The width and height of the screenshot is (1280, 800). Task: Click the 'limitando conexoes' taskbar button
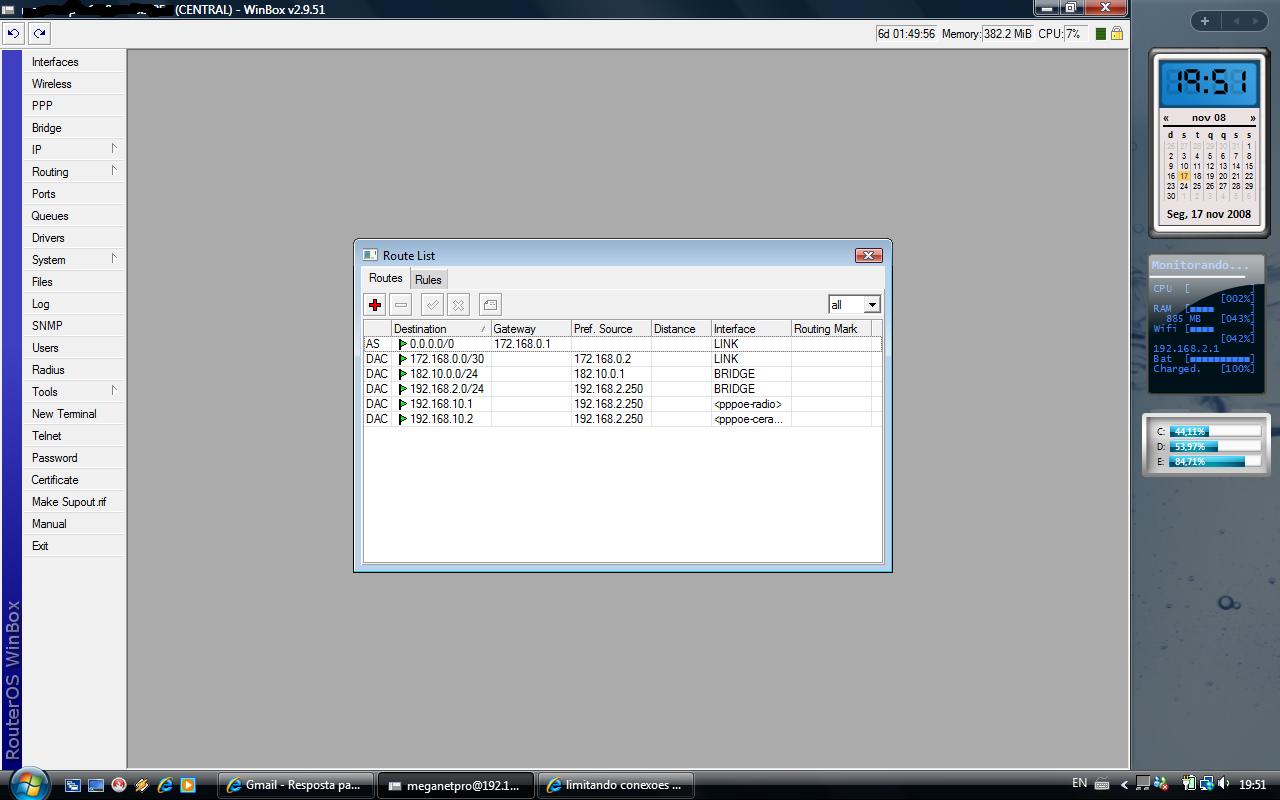(x=617, y=785)
